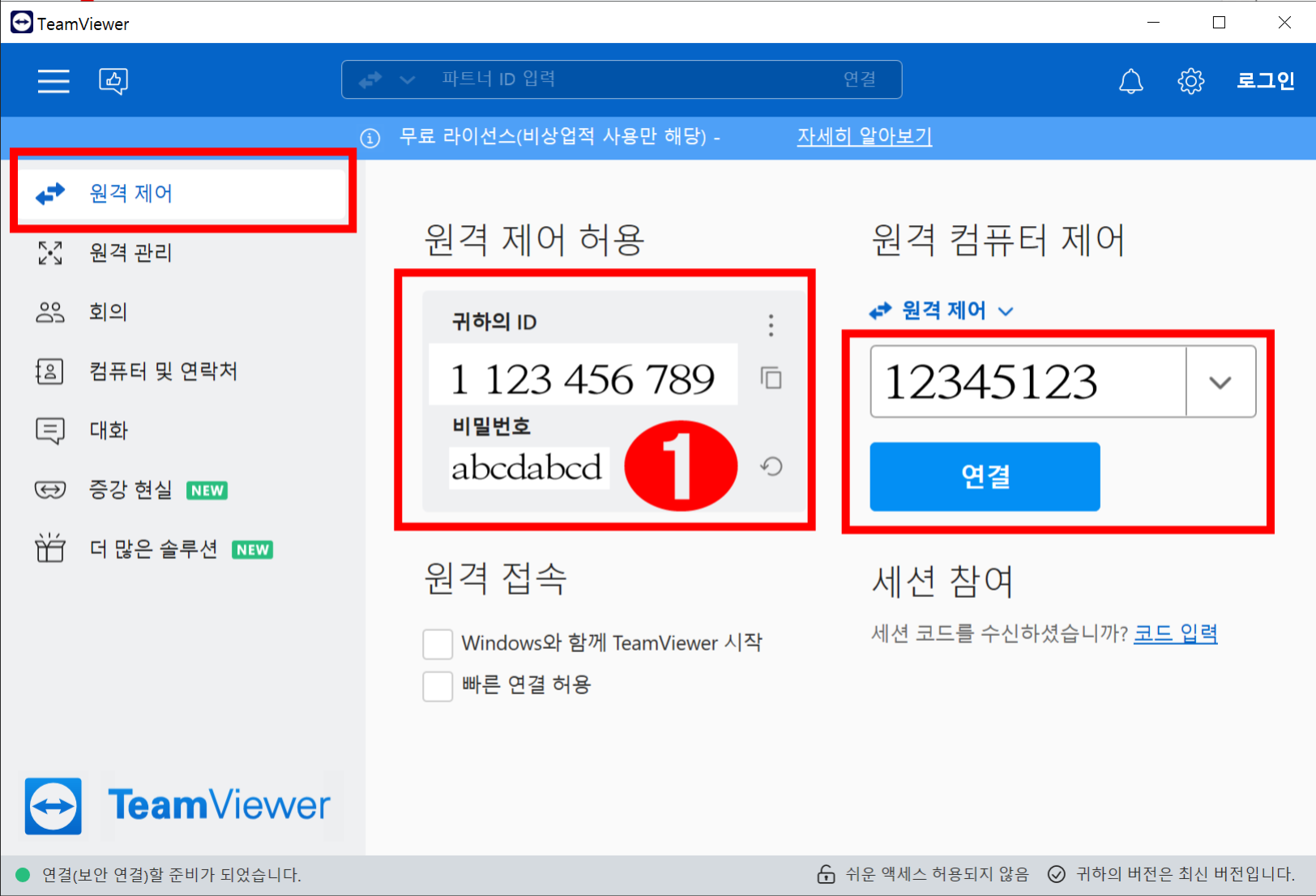Click the feedback thumbs-up icon

[x=113, y=81]
